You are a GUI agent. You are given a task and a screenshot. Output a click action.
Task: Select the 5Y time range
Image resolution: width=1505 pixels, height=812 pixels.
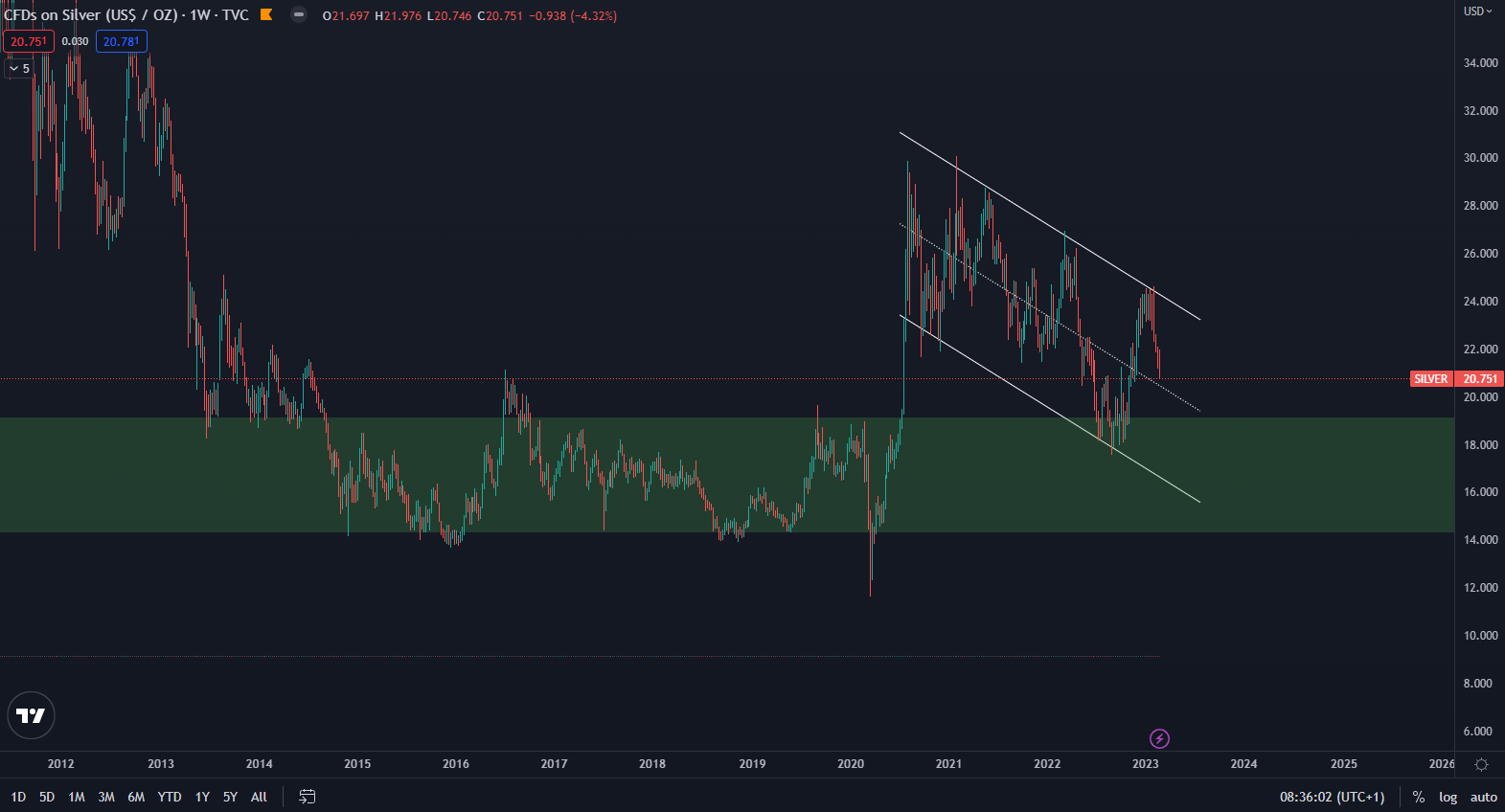230,797
